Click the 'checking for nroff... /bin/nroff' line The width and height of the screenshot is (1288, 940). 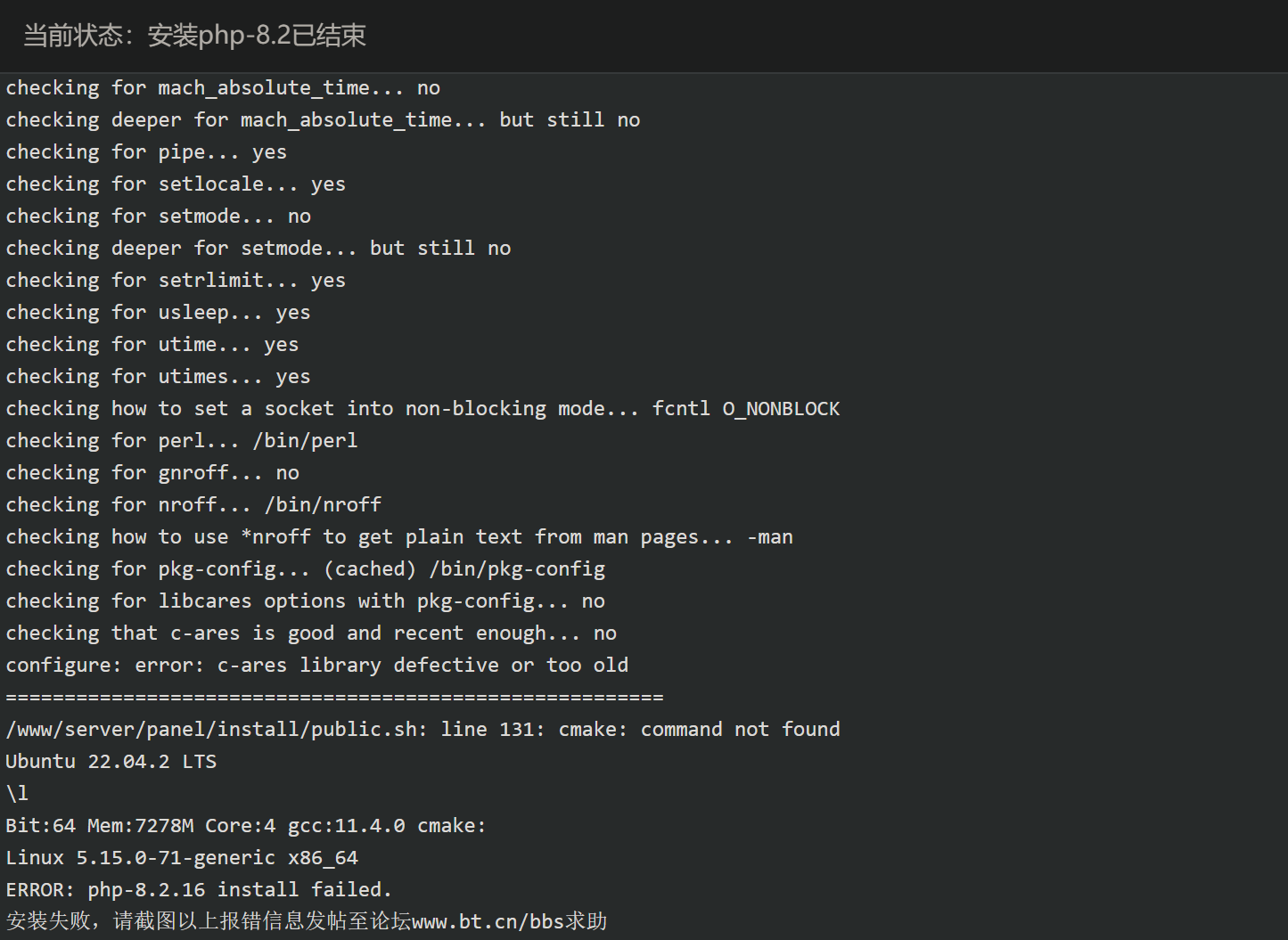click(x=193, y=505)
